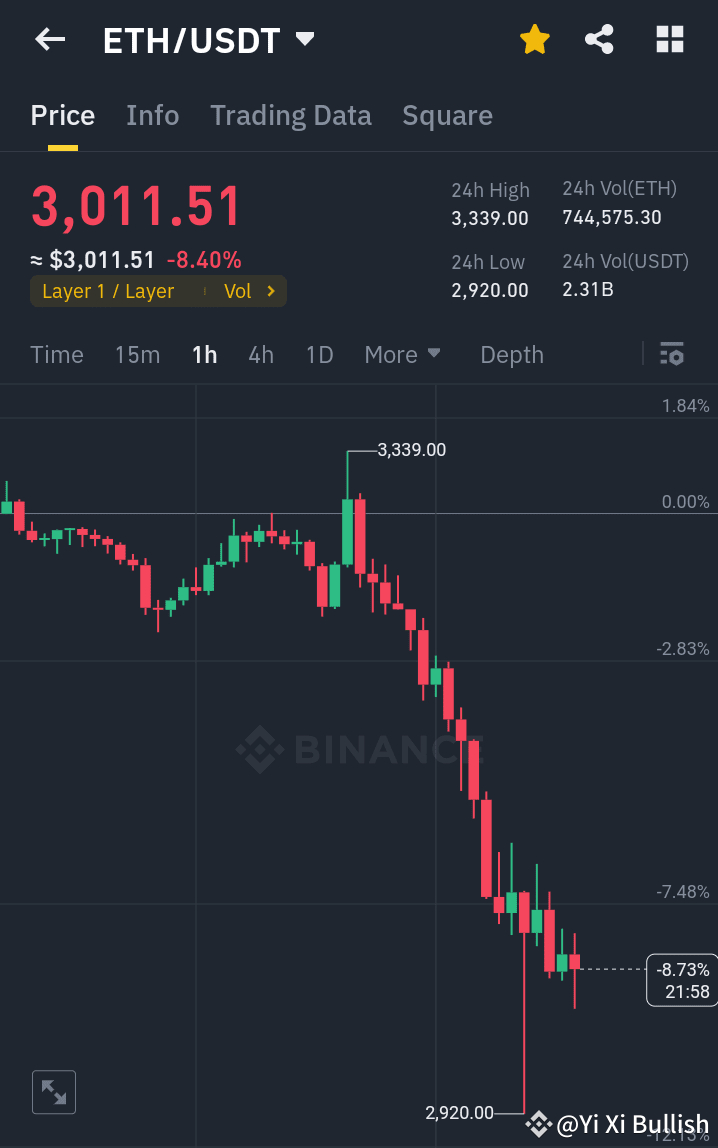The width and height of the screenshot is (718, 1148).
Task: Open the chart settings icon beside Depth
Action: (x=672, y=354)
